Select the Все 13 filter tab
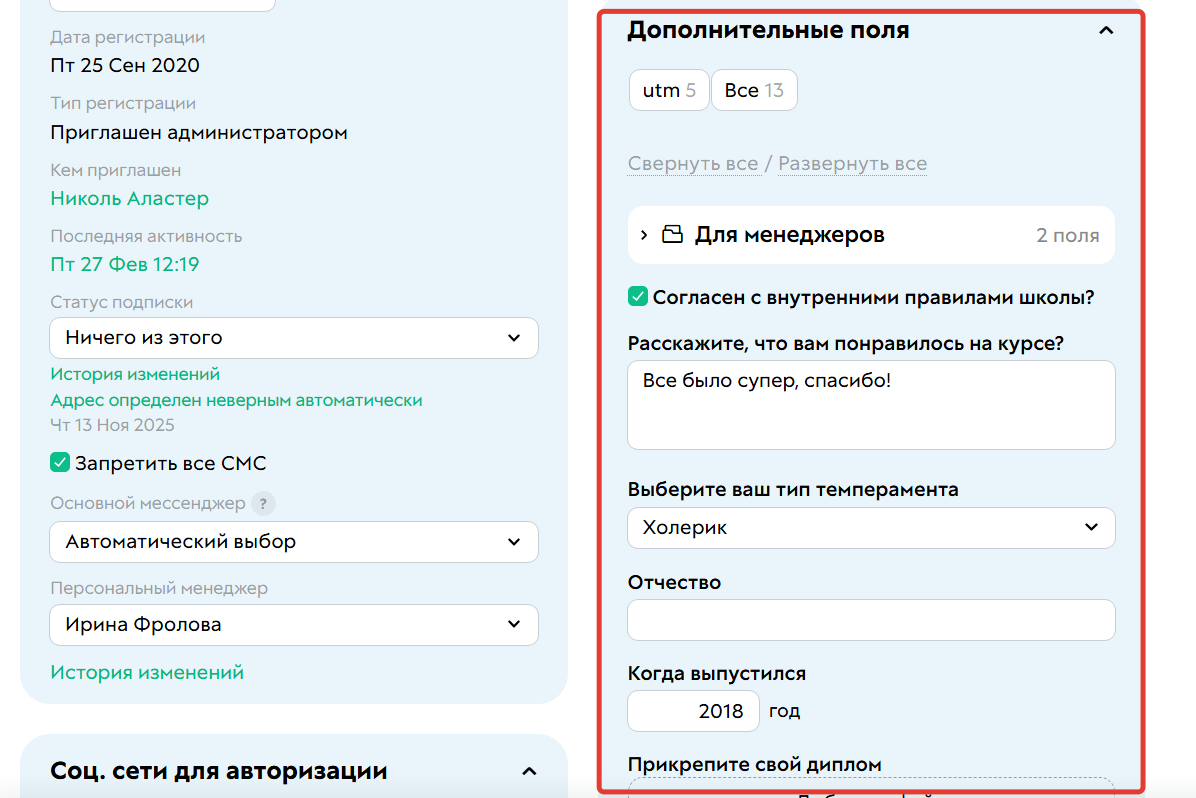The width and height of the screenshot is (1196, 798). (754, 90)
